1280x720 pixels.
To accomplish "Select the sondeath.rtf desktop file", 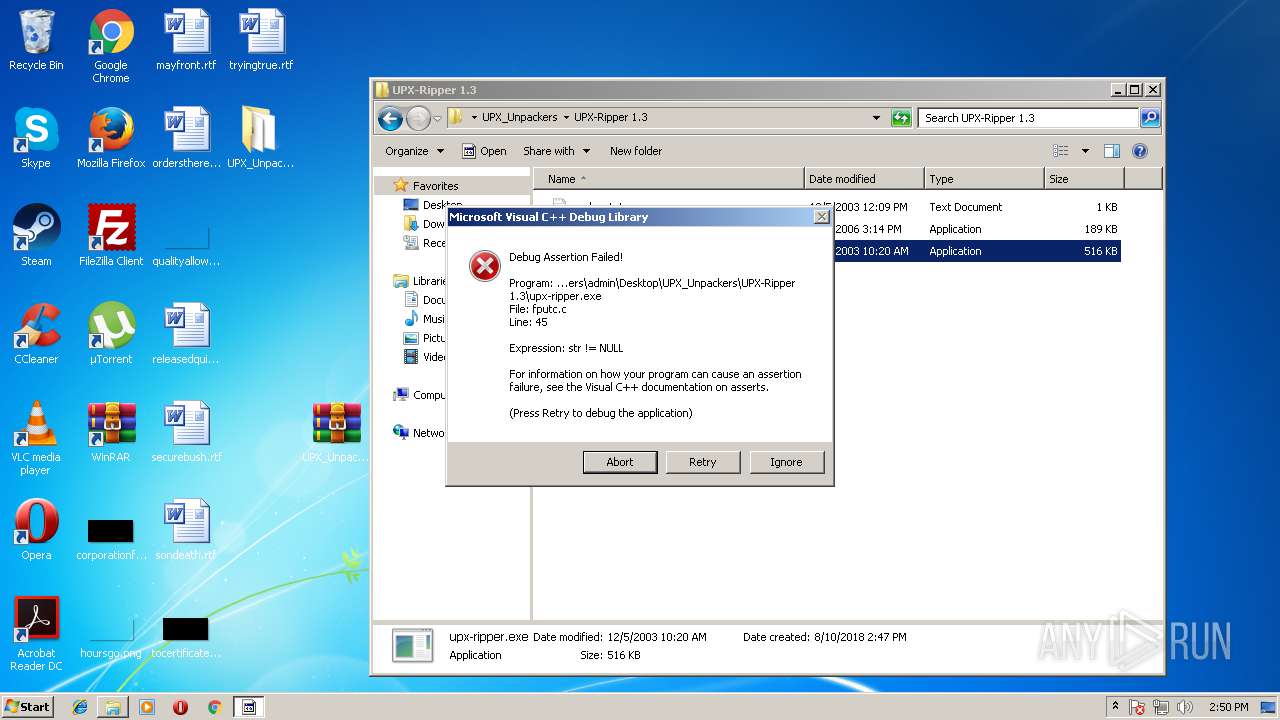I will point(186,530).
